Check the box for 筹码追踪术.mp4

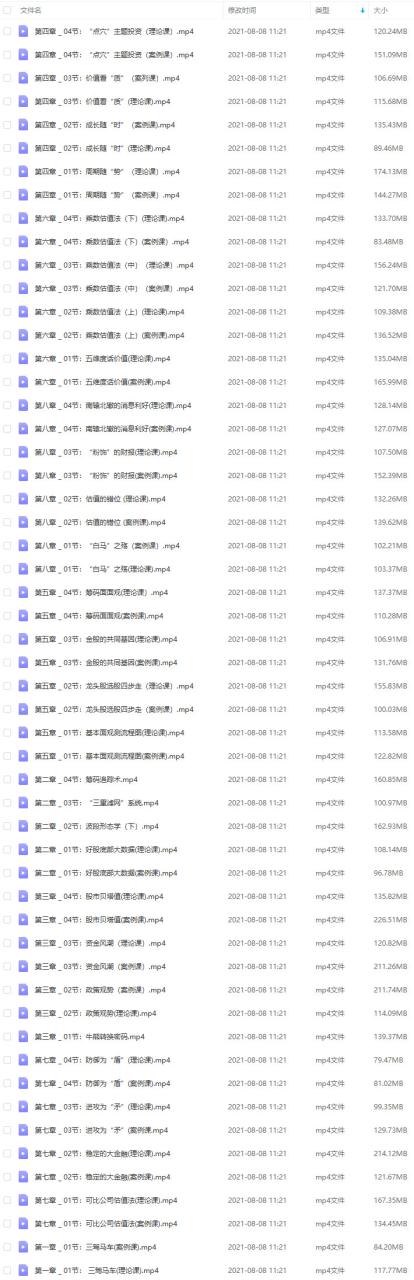[7, 779]
